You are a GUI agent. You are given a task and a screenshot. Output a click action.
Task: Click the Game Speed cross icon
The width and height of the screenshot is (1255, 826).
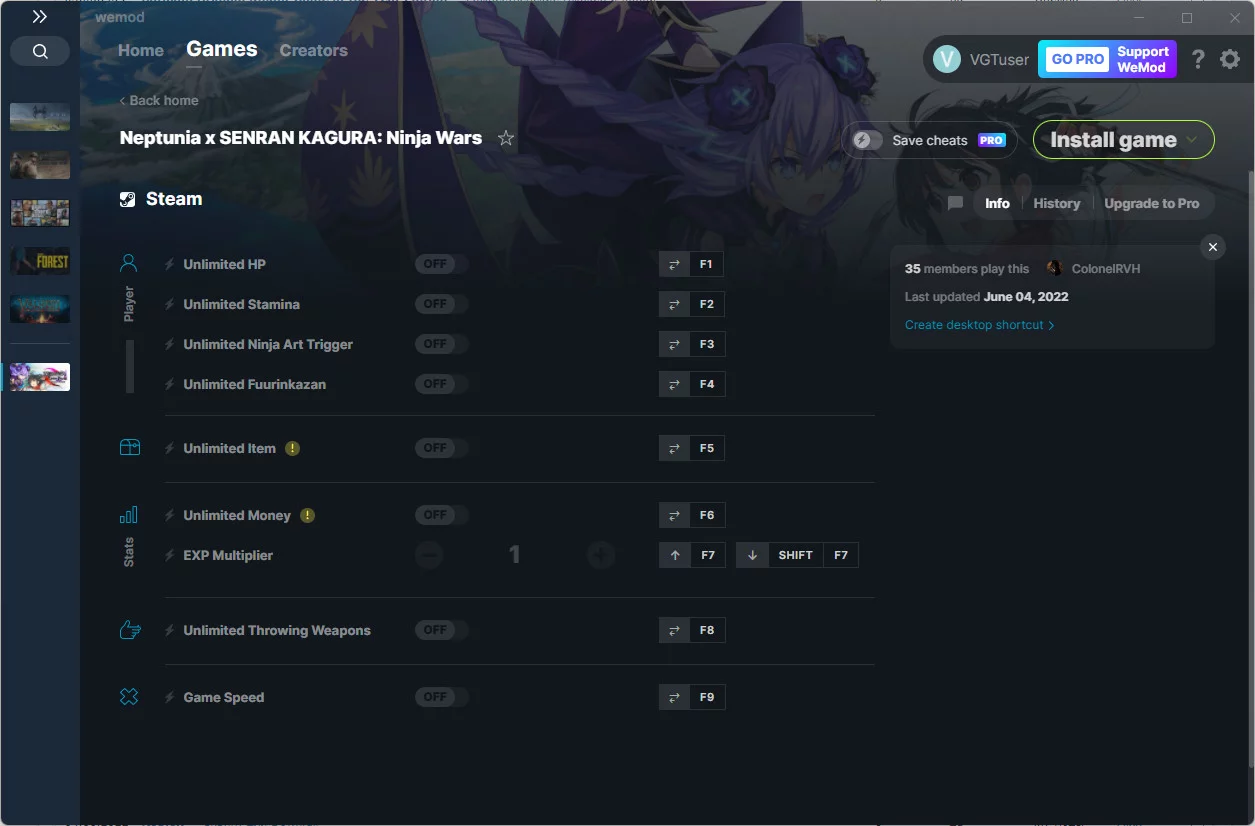point(129,697)
